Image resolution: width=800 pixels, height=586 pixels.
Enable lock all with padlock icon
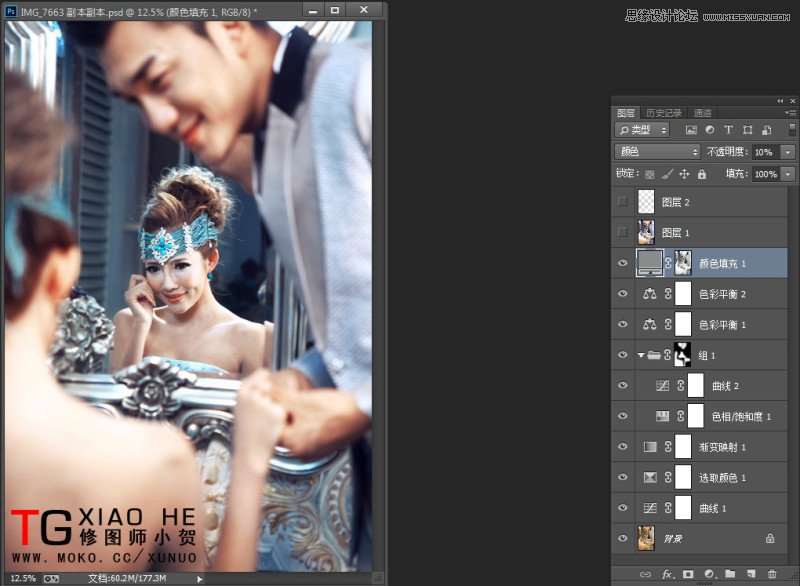(701, 174)
